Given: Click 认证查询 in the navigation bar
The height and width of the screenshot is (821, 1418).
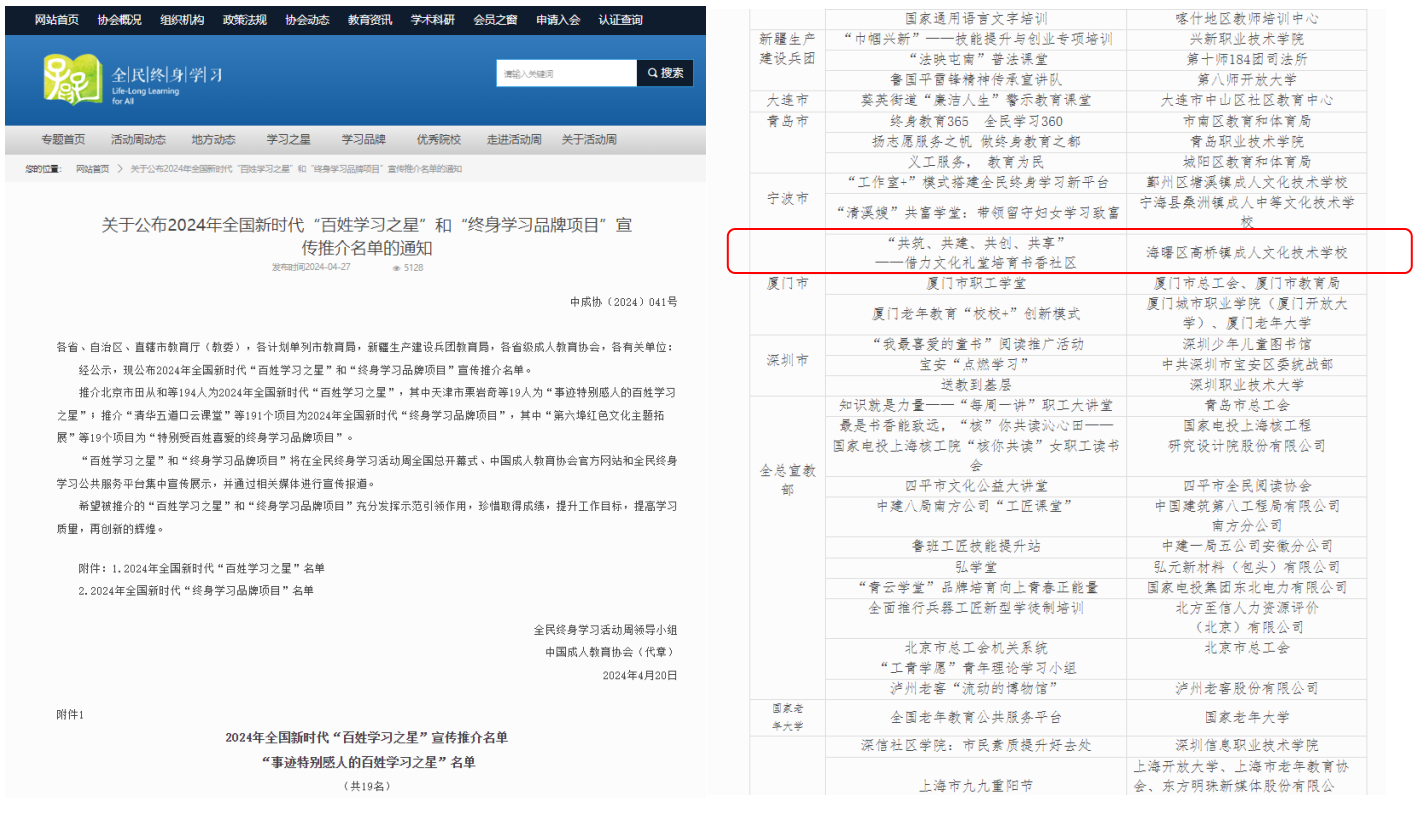Looking at the screenshot, I should (619, 19).
